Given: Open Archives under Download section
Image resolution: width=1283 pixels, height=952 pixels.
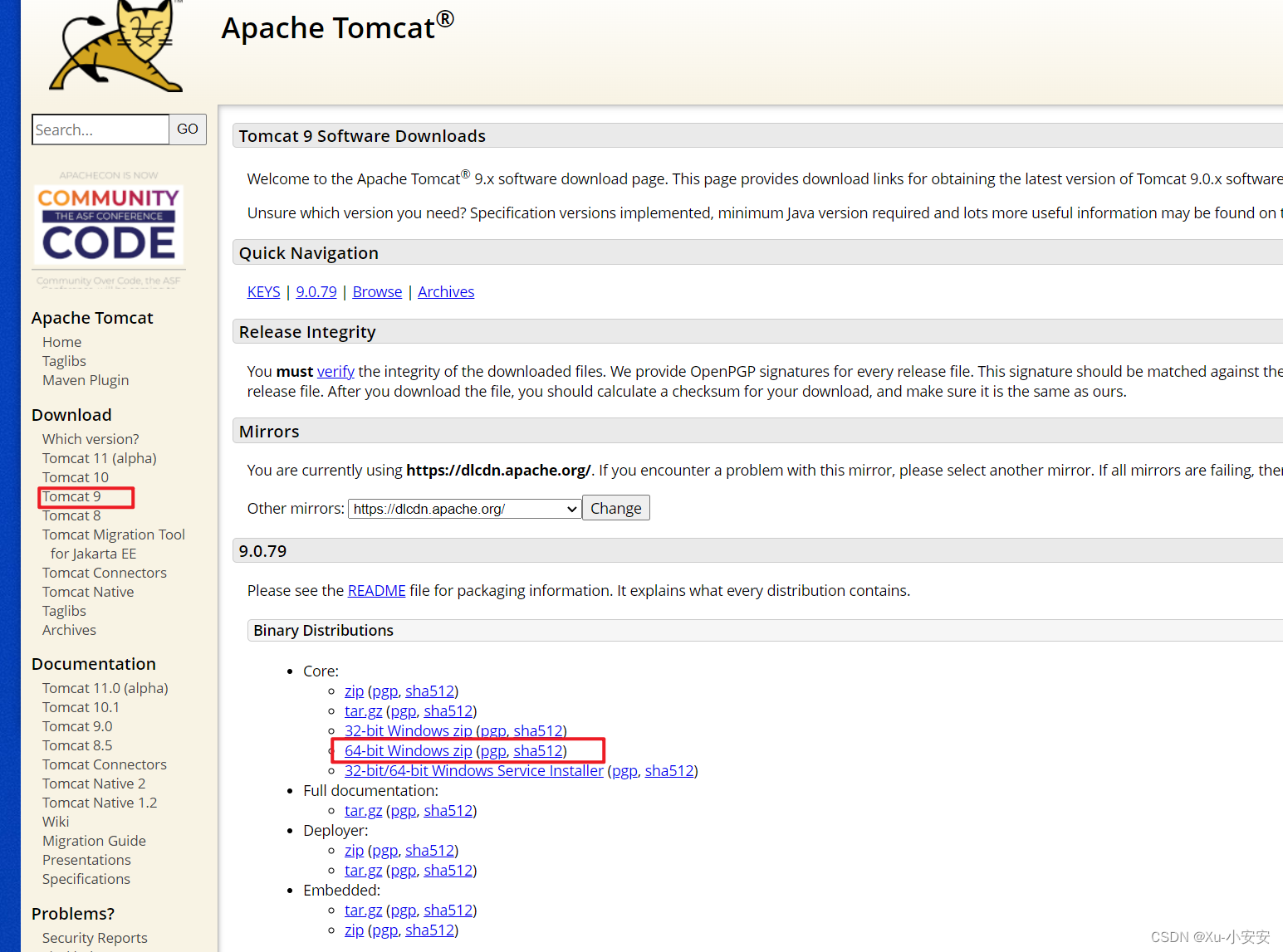Looking at the screenshot, I should pyautogui.click(x=69, y=630).
